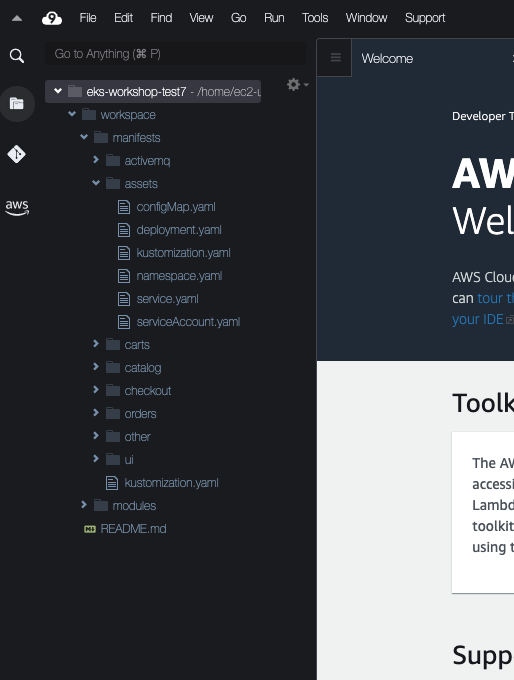
Task: Follow the 'tour' link in Welcome page
Action: (490, 298)
